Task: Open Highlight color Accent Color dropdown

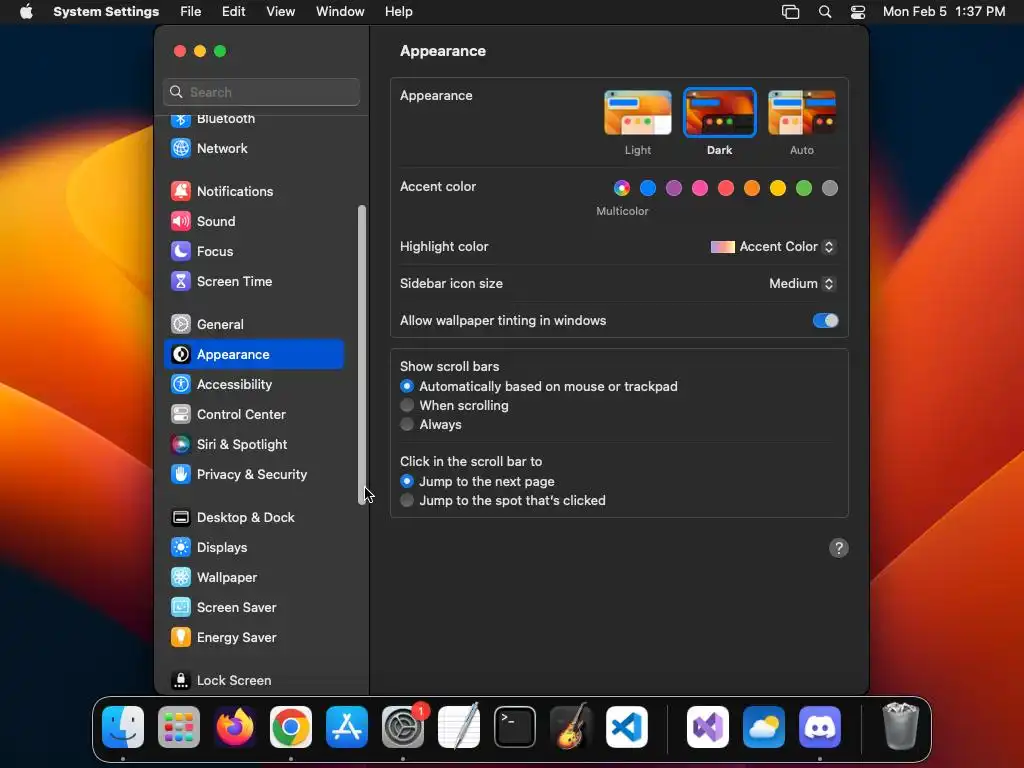Action: [x=773, y=247]
